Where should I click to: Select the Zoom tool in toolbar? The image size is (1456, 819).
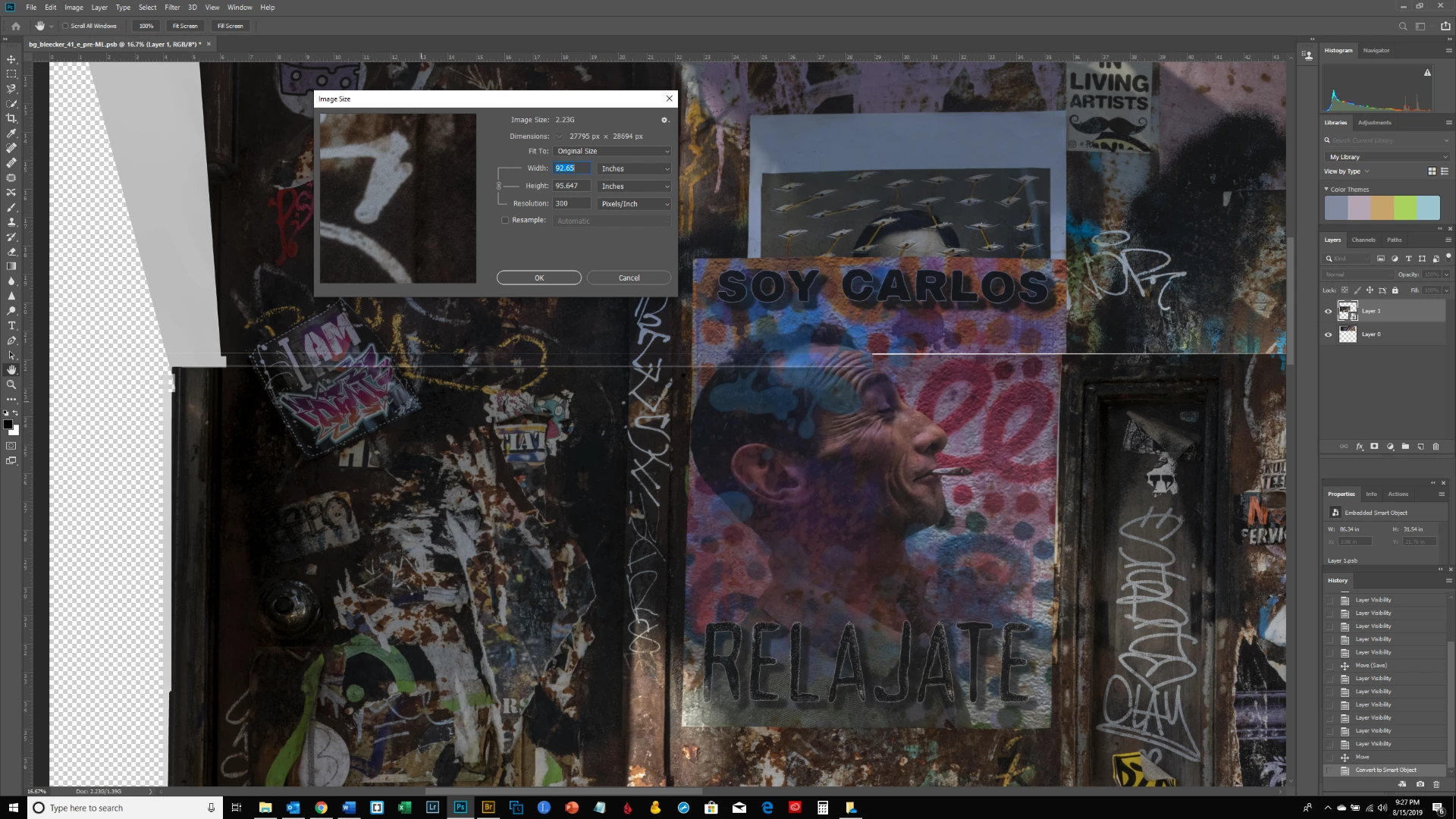(x=11, y=384)
